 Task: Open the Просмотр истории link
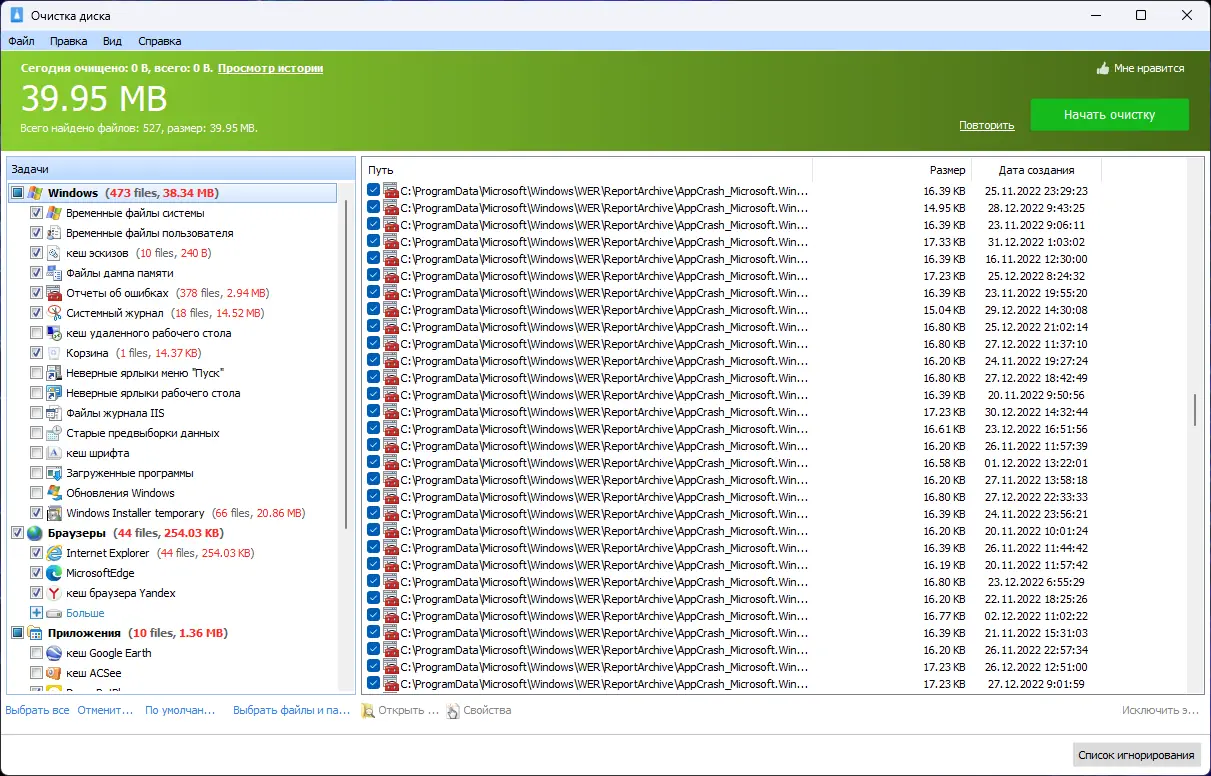[x=268, y=67]
